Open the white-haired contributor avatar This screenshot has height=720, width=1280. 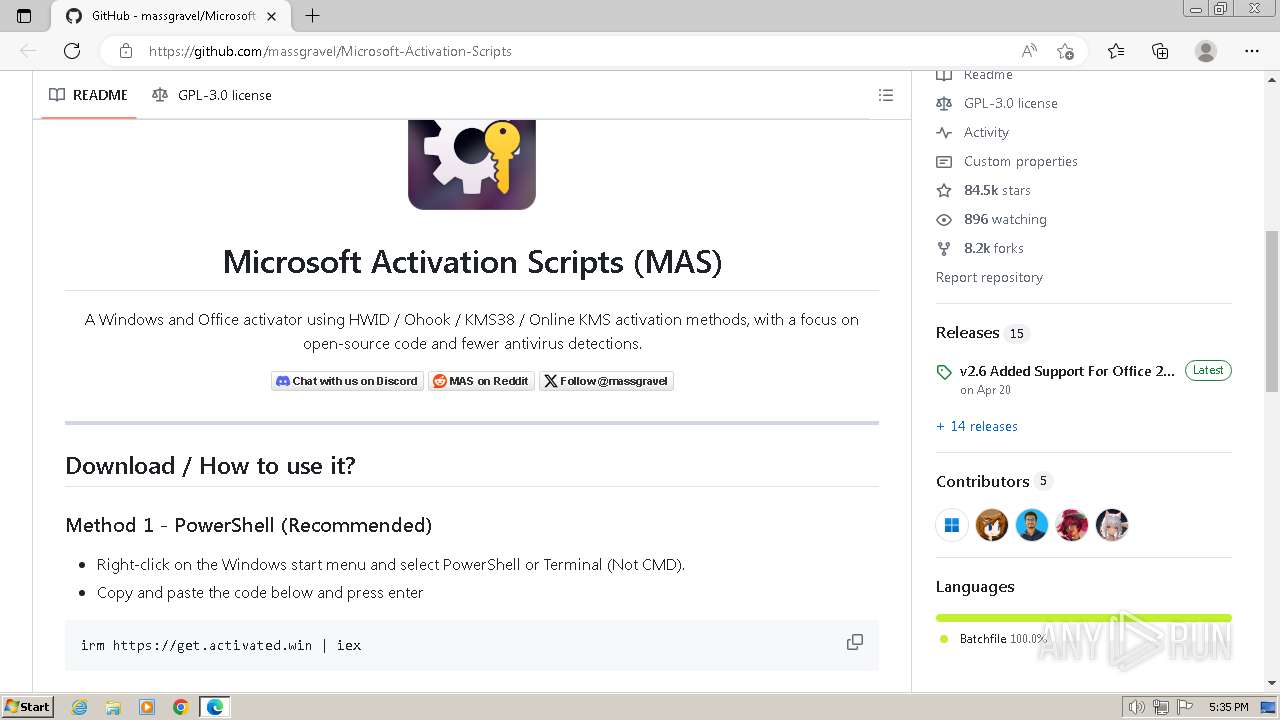pyautogui.click(x=1112, y=525)
